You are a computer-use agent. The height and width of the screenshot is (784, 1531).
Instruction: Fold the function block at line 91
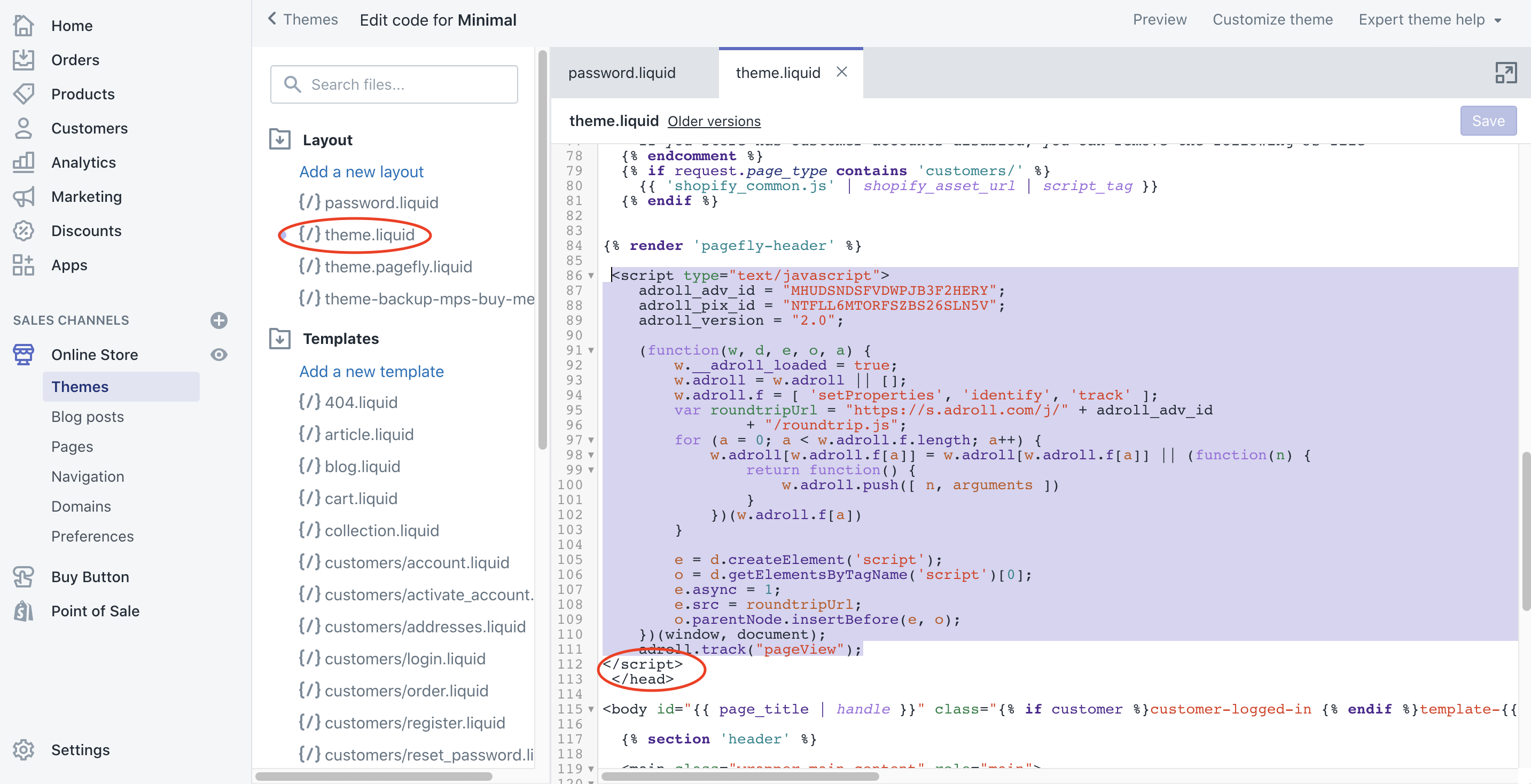pyautogui.click(x=591, y=351)
